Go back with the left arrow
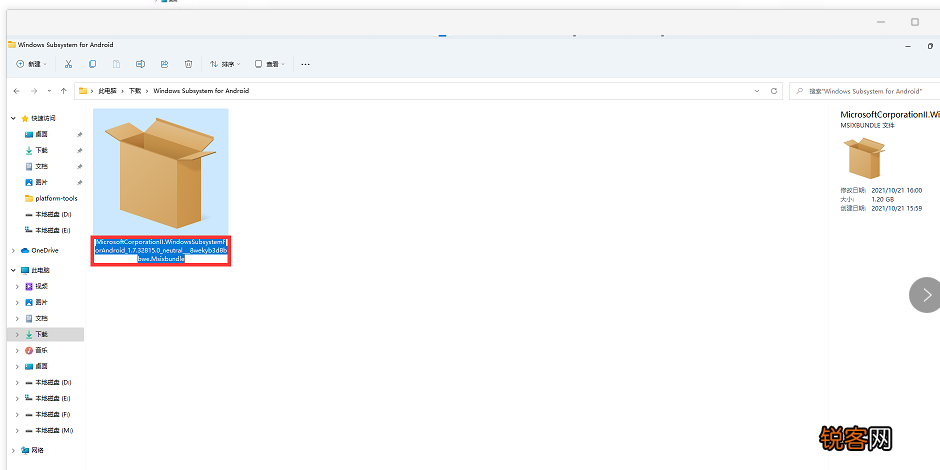 pyautogui.click(x=17, y=91)
